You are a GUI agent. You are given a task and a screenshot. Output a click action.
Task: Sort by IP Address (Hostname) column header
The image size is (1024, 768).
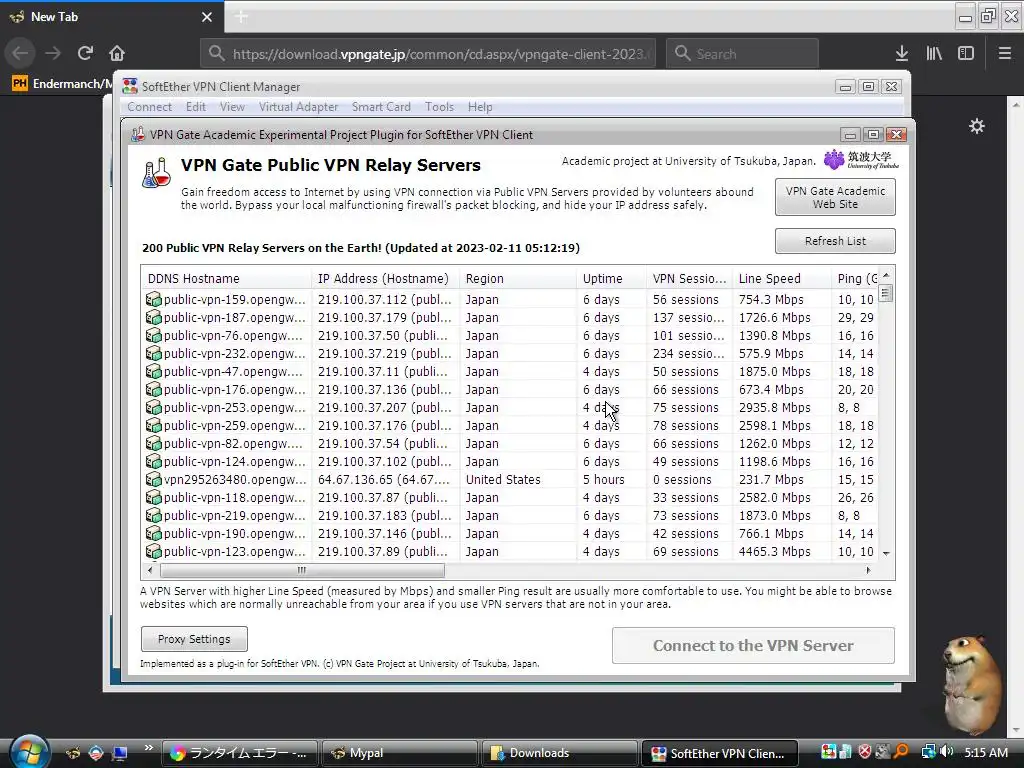[x=385, y=279]
